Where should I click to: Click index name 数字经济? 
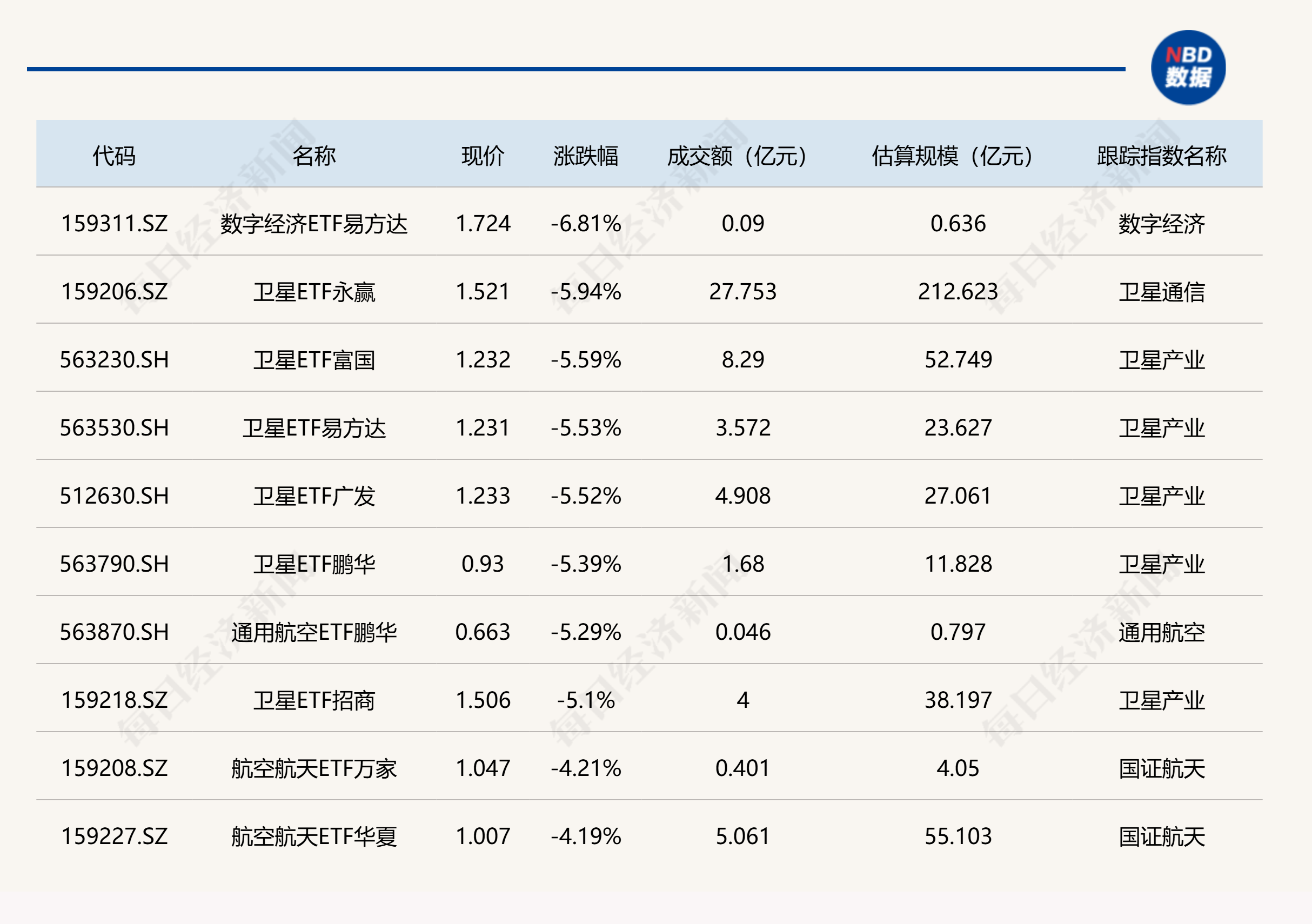[1162, 223]
